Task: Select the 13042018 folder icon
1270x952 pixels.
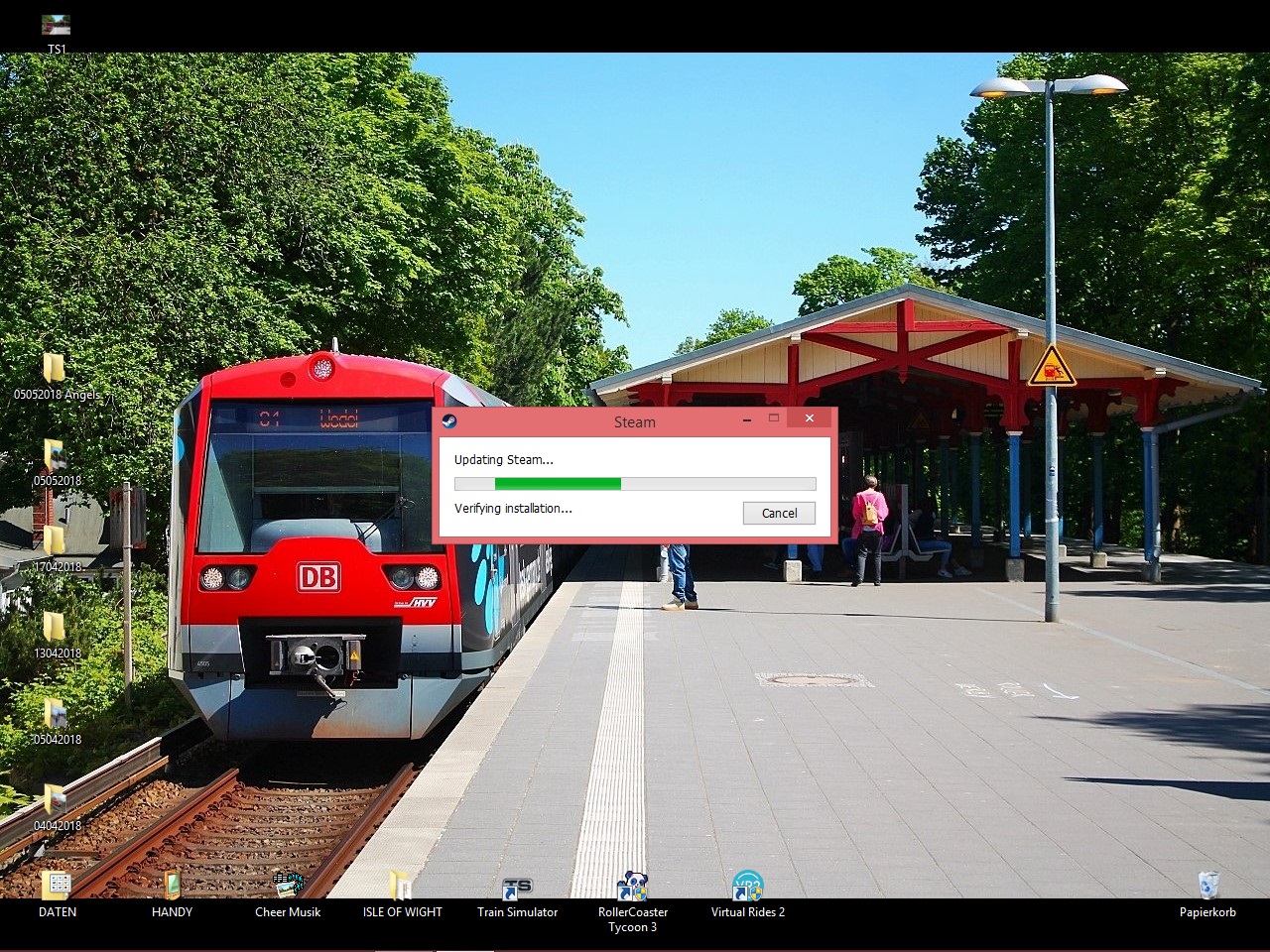Action: pos(54,627)
